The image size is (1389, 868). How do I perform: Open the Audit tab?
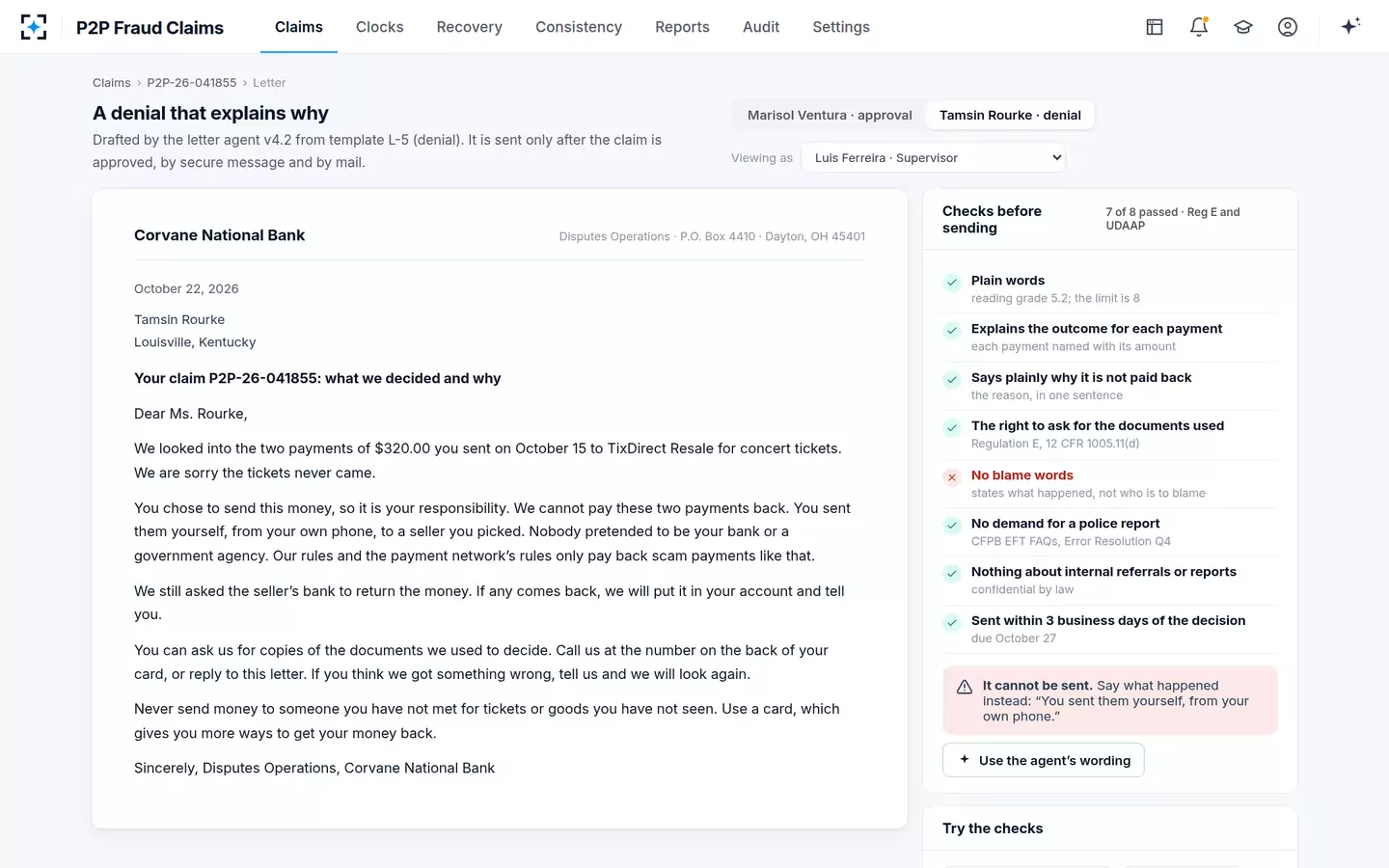pyautogui.click(x=761, y=27)
